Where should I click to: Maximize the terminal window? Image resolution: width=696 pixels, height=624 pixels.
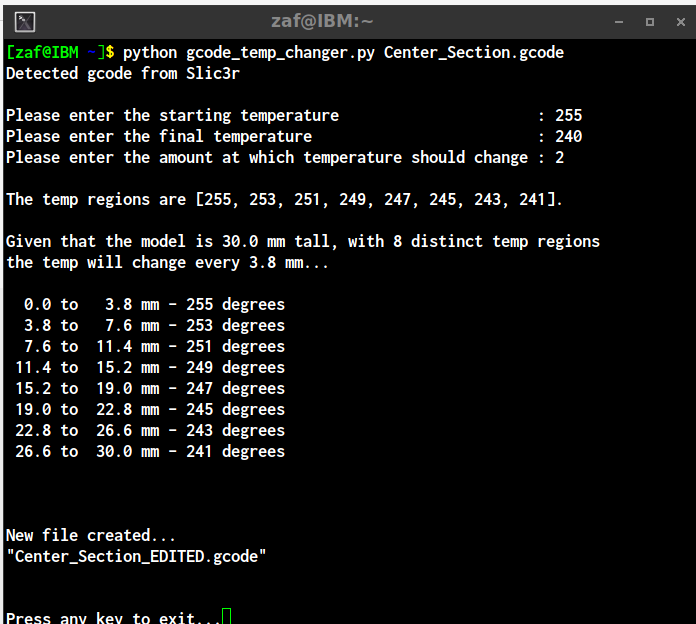click(650, 22)
